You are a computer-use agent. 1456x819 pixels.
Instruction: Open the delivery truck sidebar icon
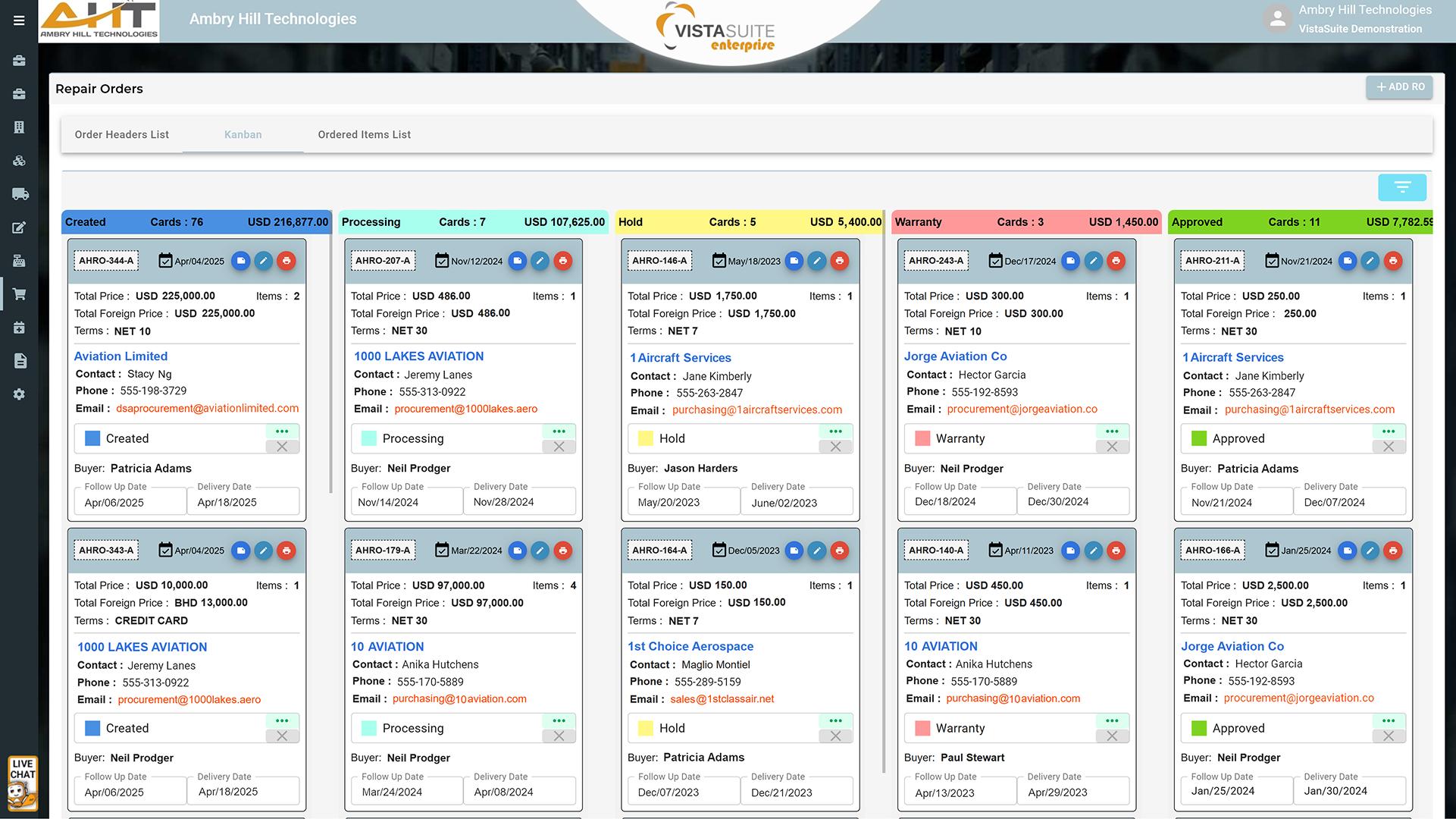click(20, 194)
